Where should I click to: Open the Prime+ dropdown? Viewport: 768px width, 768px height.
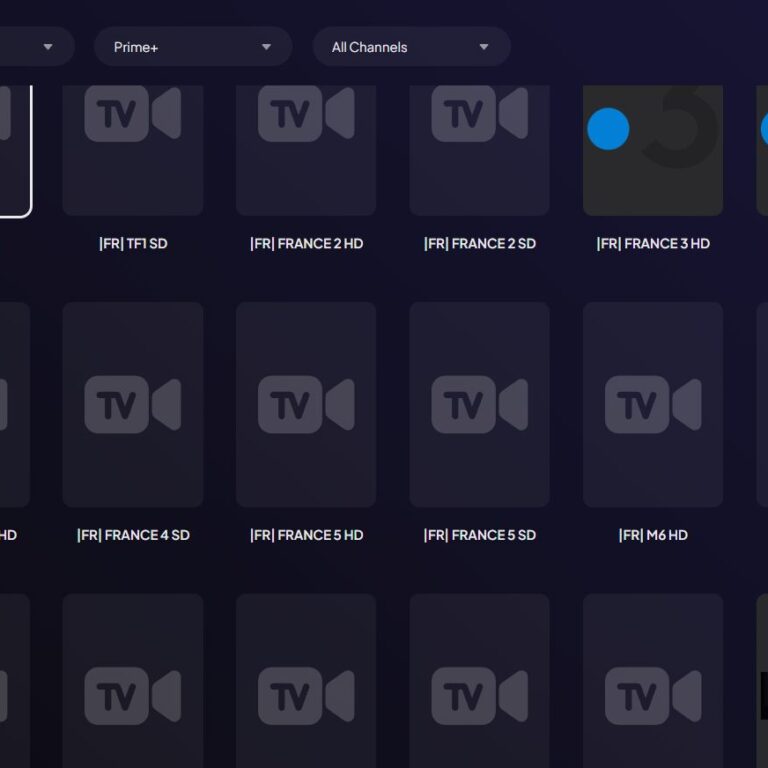coord(193,47)
